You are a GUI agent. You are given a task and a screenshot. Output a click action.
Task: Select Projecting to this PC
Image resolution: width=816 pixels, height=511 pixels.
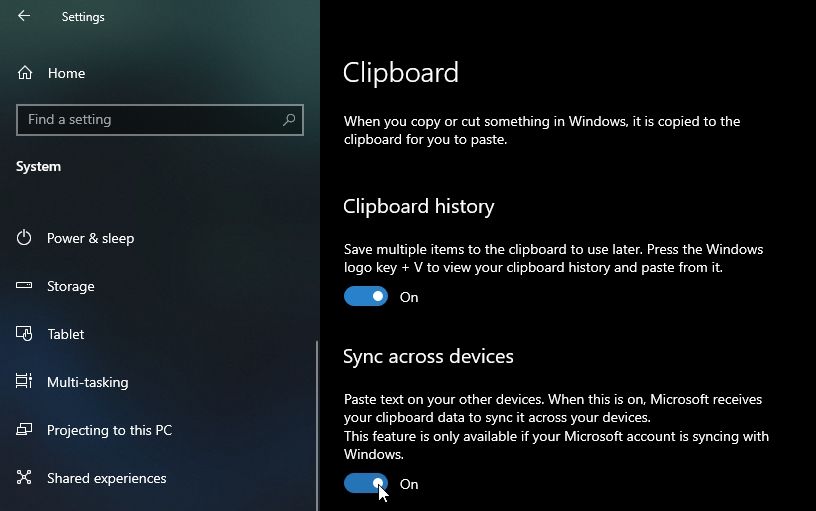point(109,430)
